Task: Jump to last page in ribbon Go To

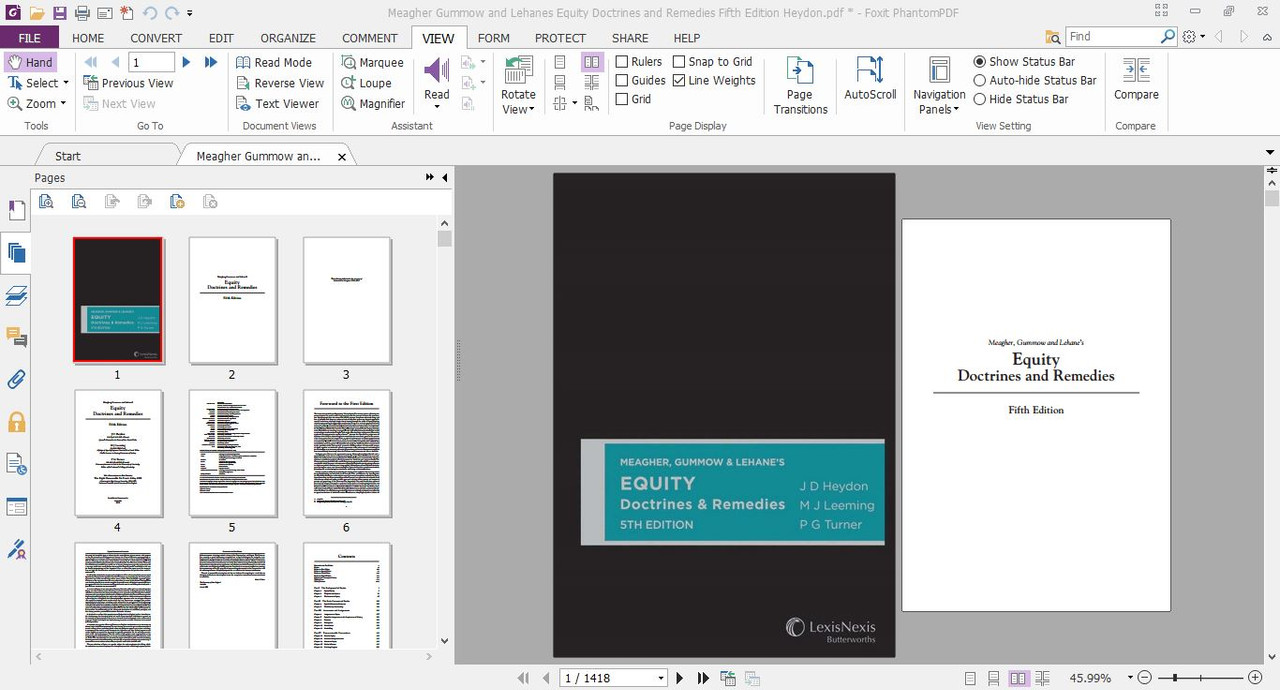Action: (211, 62)
